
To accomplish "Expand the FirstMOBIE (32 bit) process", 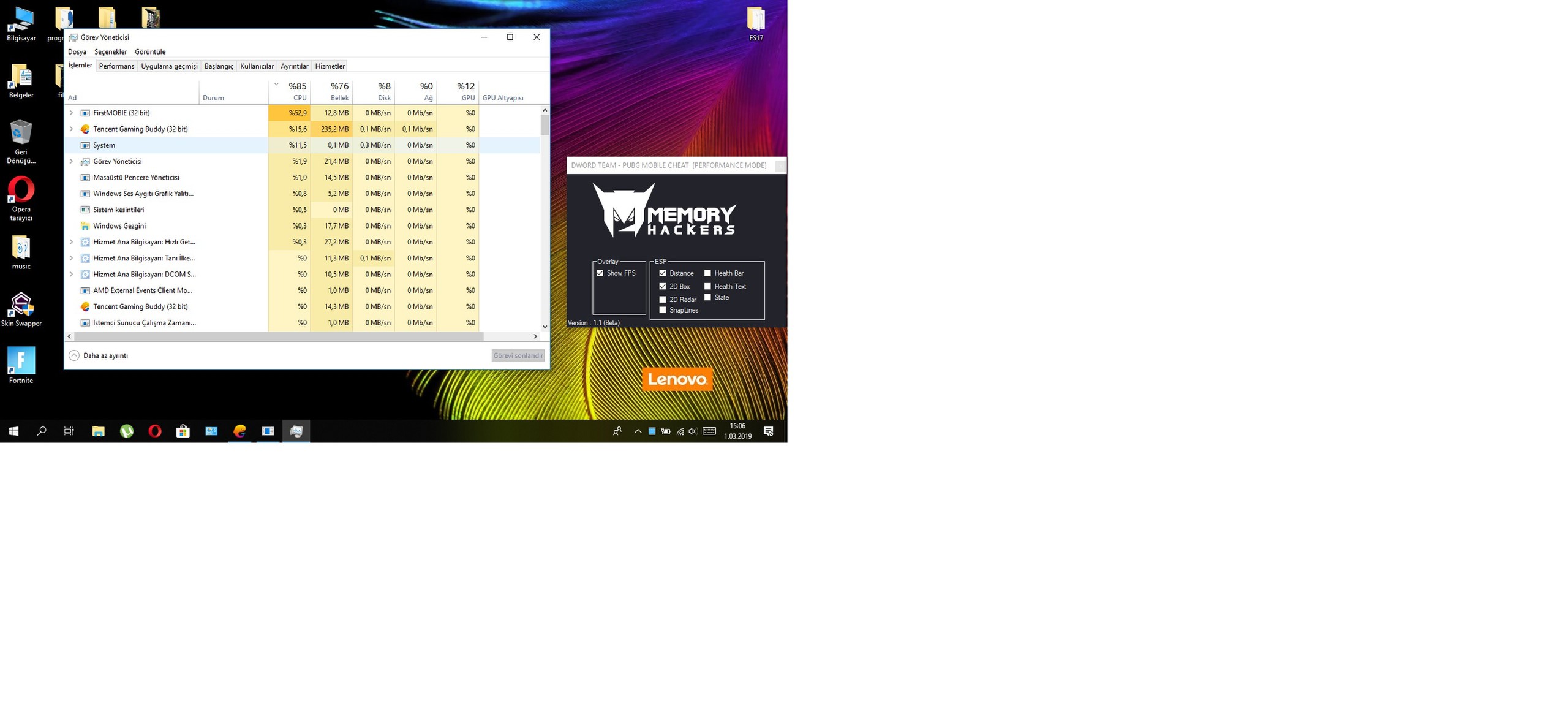I will [x=71, y=113].
